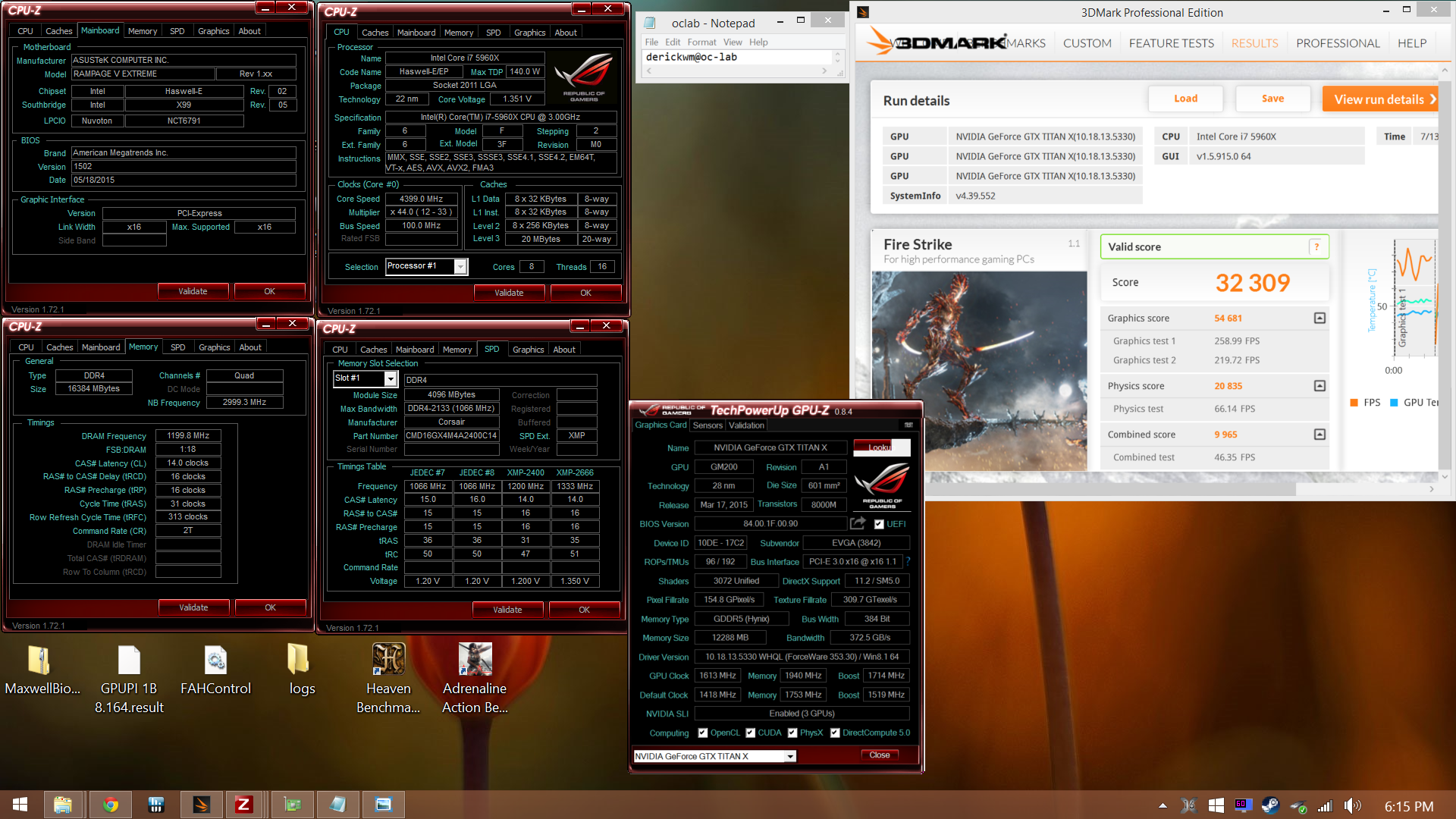Click the Fire Strike scene thumbnail

point(979,371)
